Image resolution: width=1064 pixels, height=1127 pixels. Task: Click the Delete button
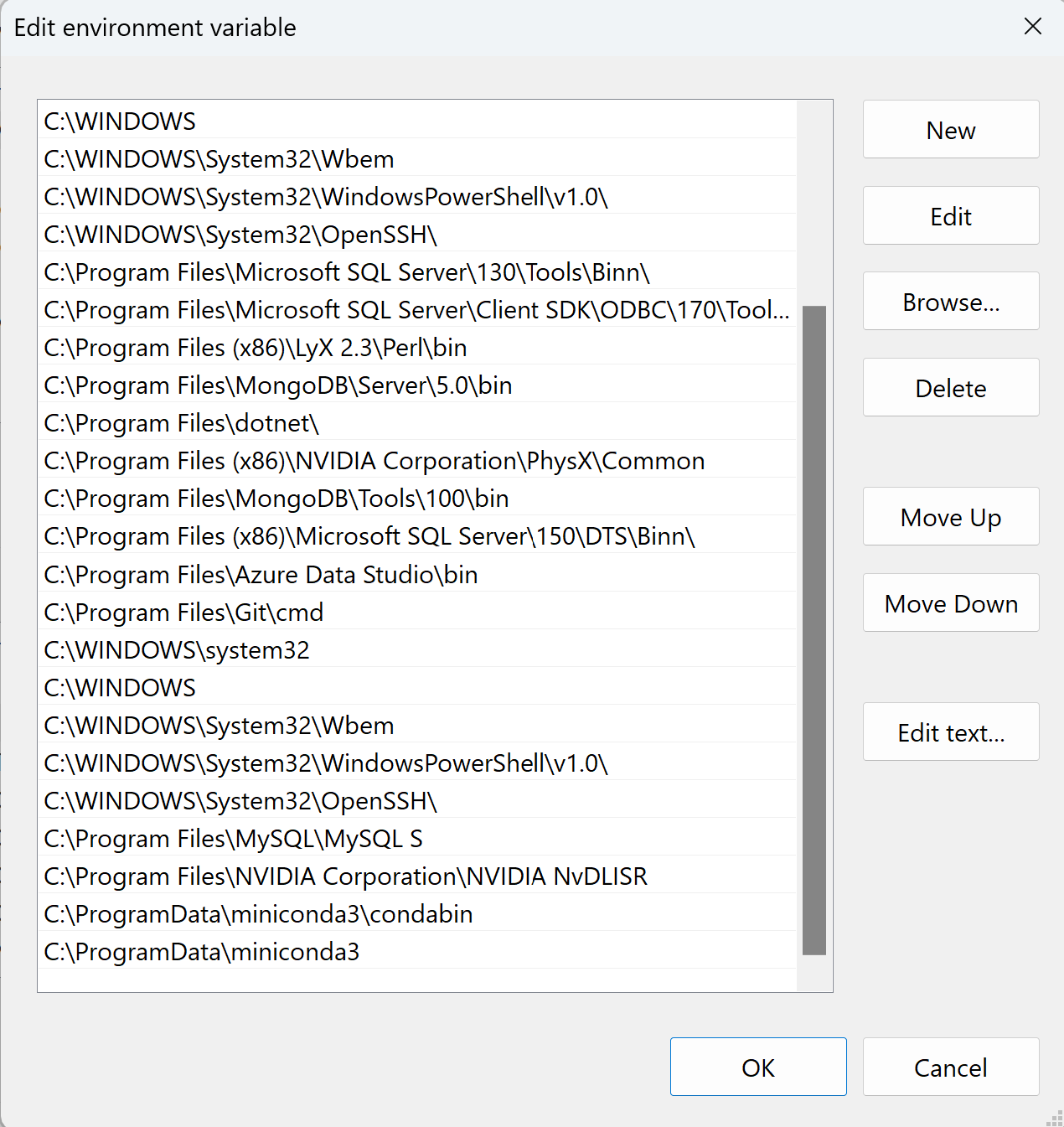pos(950,388)
